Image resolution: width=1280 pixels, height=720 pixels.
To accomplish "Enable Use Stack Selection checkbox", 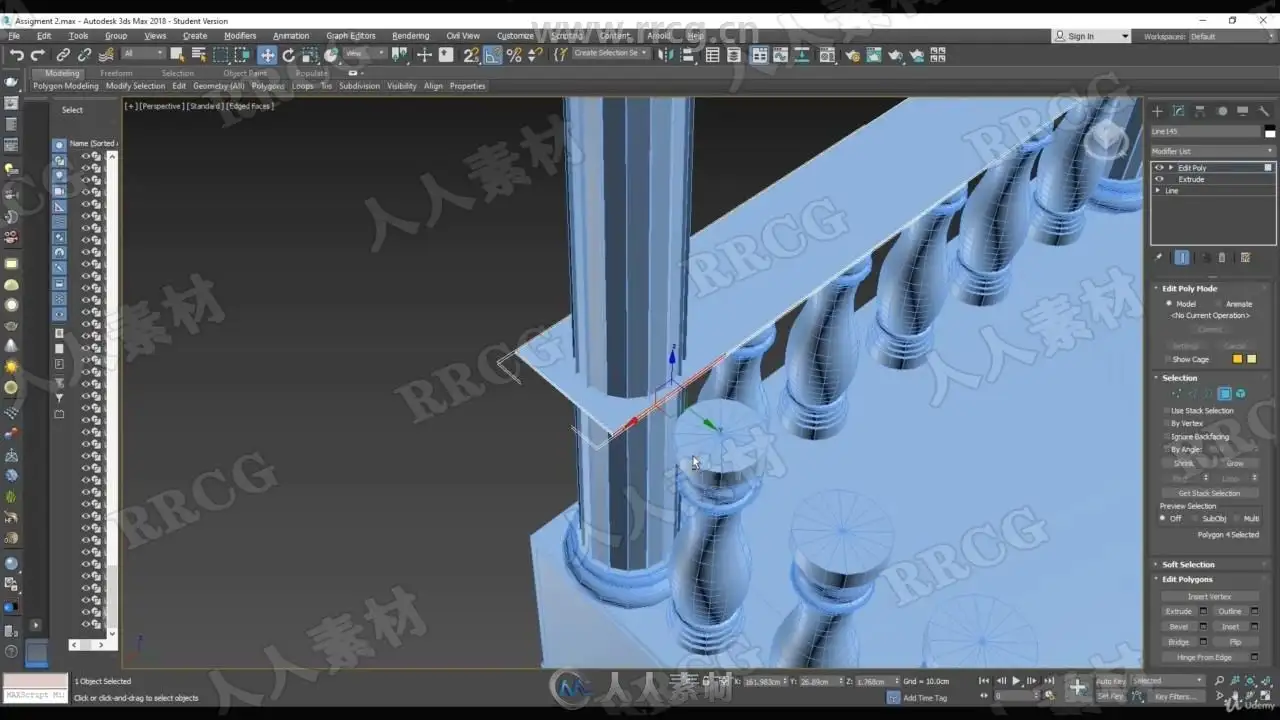I will (x=1167, y=411).
